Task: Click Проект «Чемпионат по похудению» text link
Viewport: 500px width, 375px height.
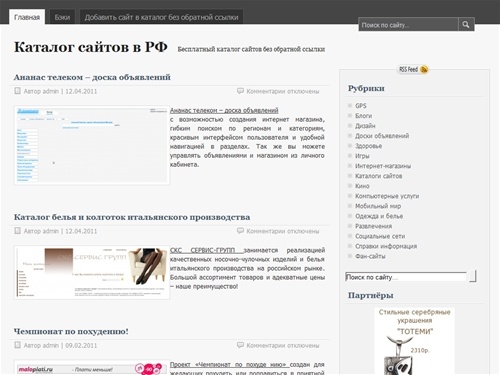Action: (229, 365)
